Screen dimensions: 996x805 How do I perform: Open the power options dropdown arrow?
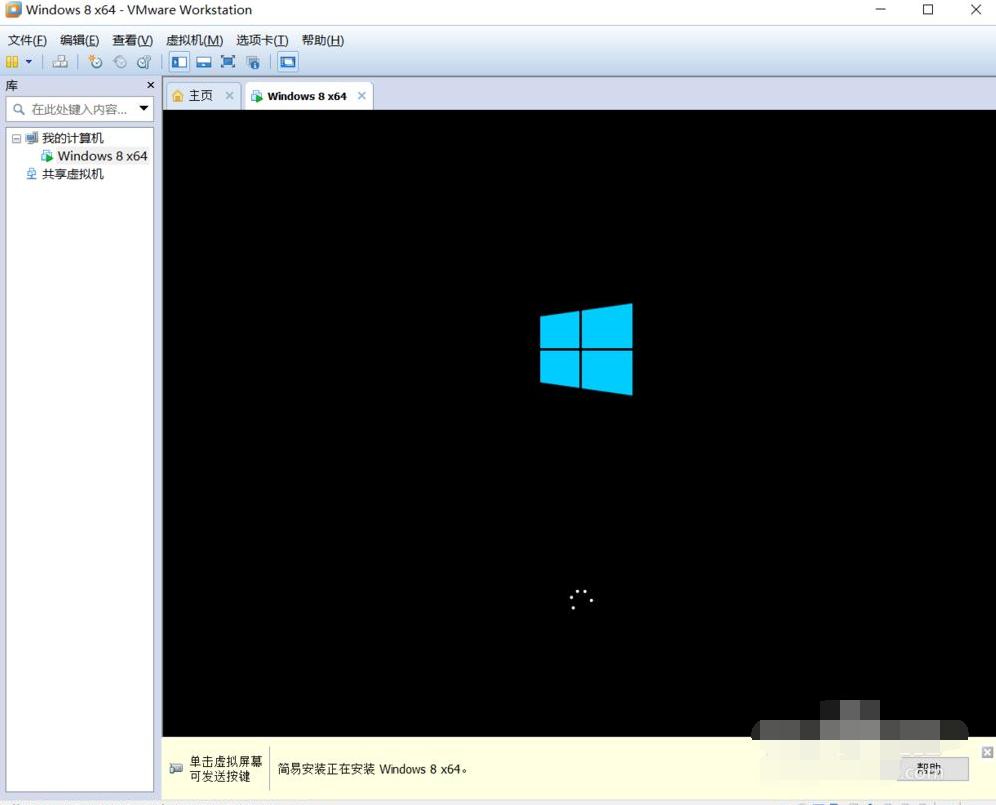tap(28, 61)
